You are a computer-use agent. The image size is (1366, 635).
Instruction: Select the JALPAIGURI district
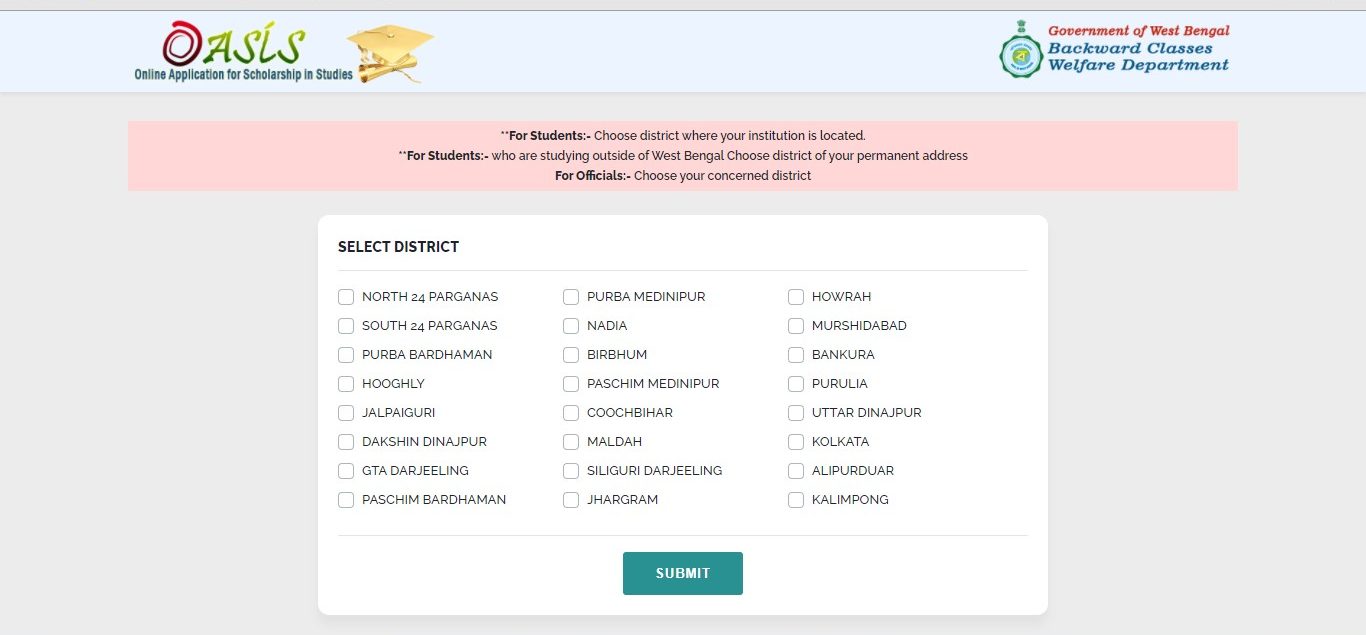(x=345, y=412)
